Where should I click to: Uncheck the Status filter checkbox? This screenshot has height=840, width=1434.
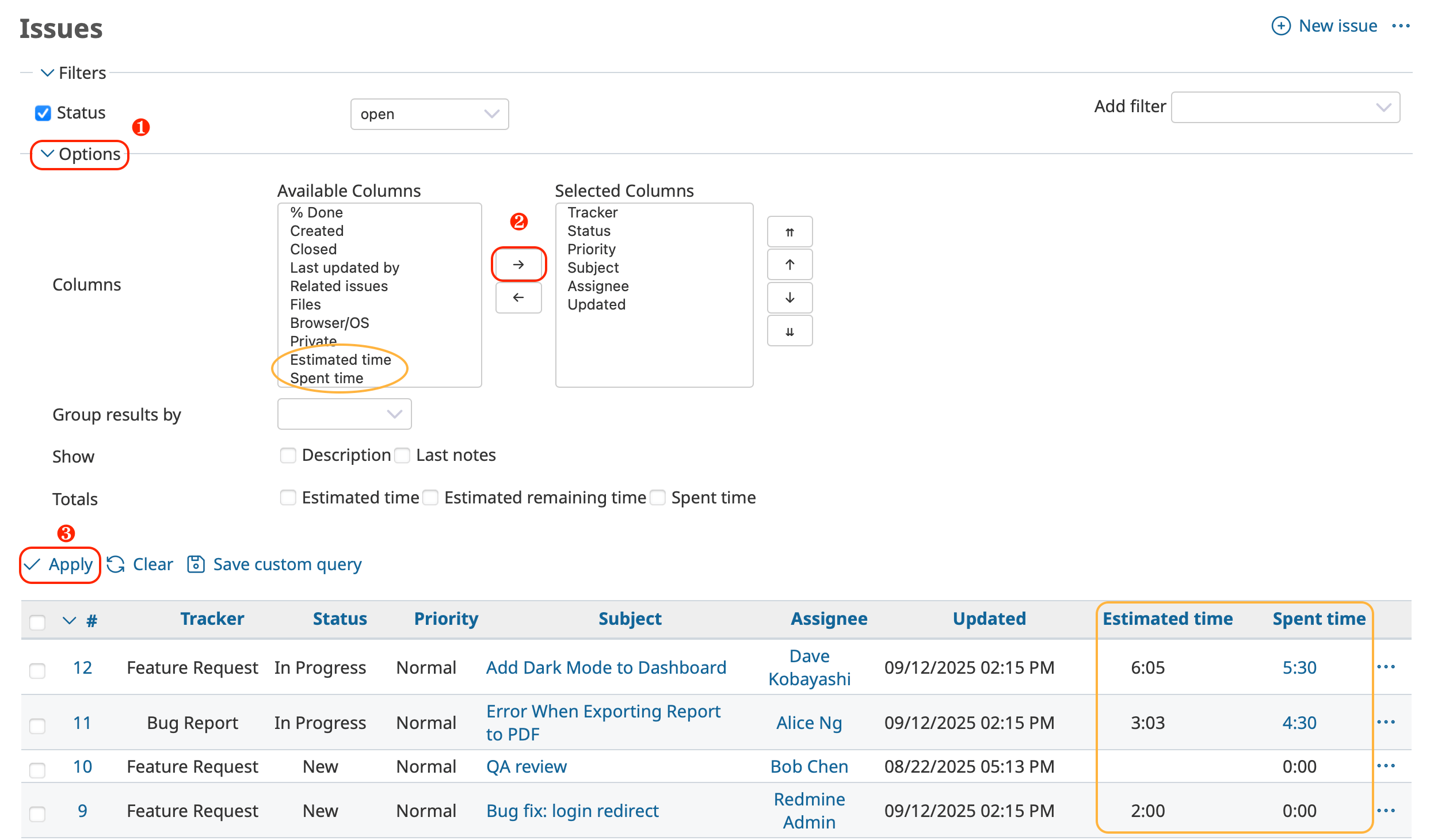(43, 113)
